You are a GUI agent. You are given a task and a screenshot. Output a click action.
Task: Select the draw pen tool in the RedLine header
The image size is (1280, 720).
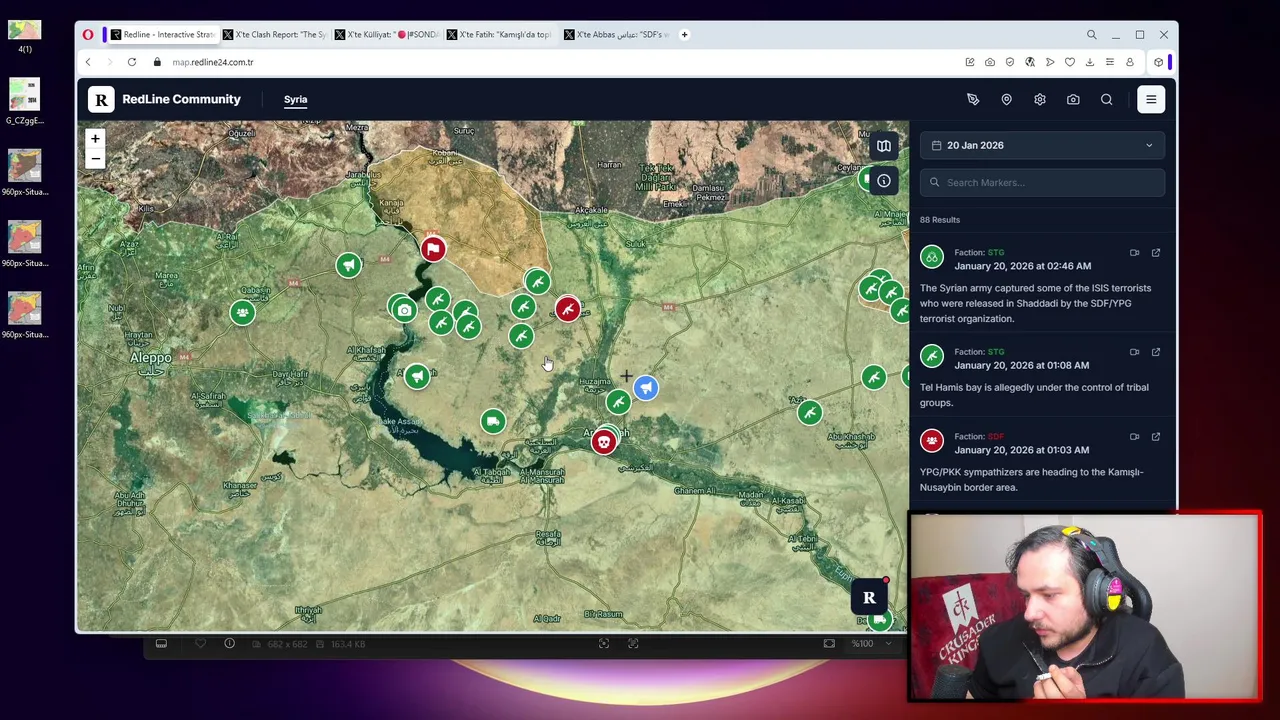(x=973, y=99)
